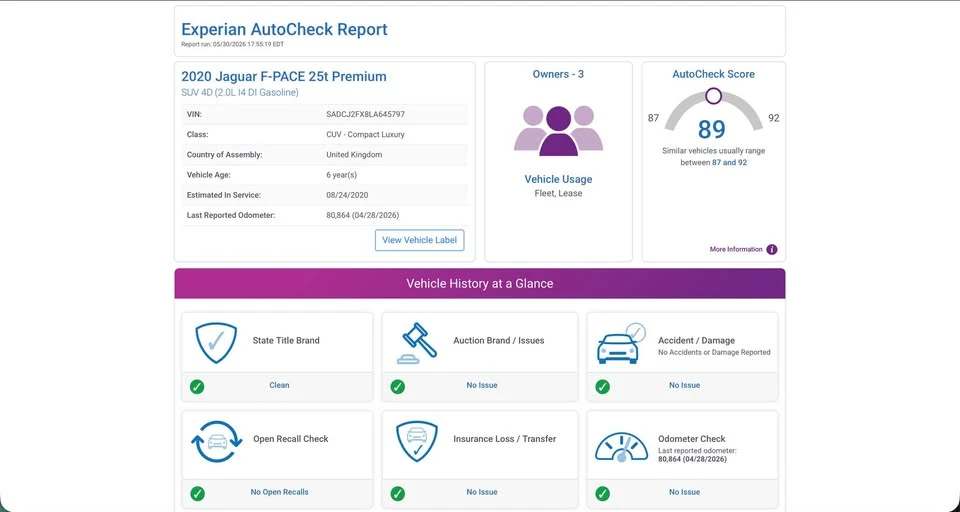This screenshot has height=512, width=960.
Task: Click the score number 89
Action: 711,129
